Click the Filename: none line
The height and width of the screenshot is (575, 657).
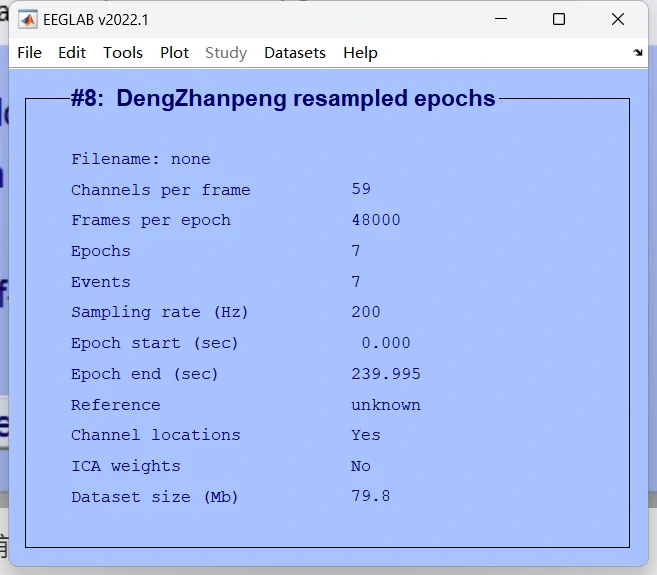coord(141,159)
